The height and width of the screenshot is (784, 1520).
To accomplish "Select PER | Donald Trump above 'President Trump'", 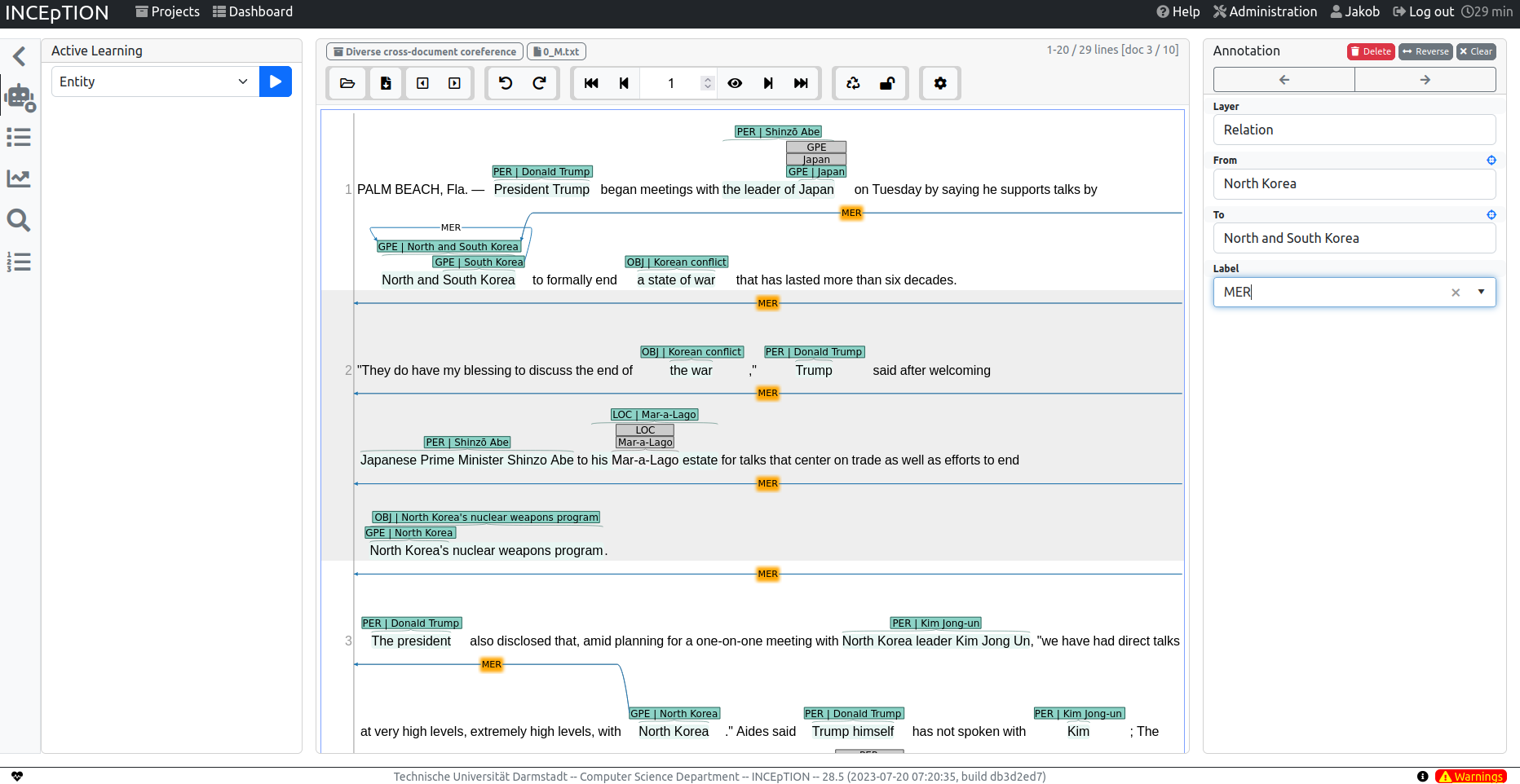I will [541, 172].
